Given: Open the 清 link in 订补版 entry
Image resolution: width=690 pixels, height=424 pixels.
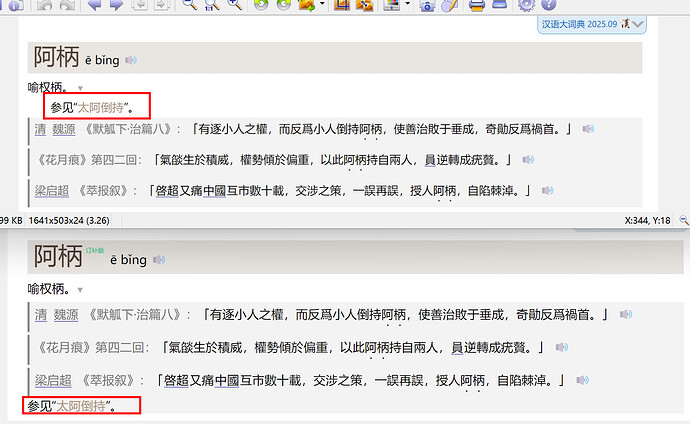Looking at the screenshot, I should tap(41, 315).
